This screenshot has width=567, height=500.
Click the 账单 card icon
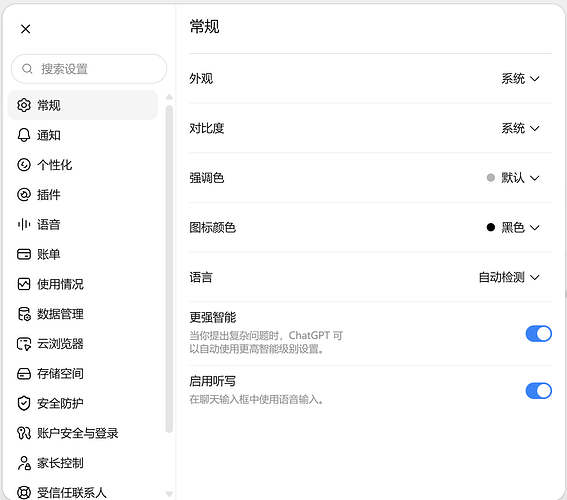[24, 254]
